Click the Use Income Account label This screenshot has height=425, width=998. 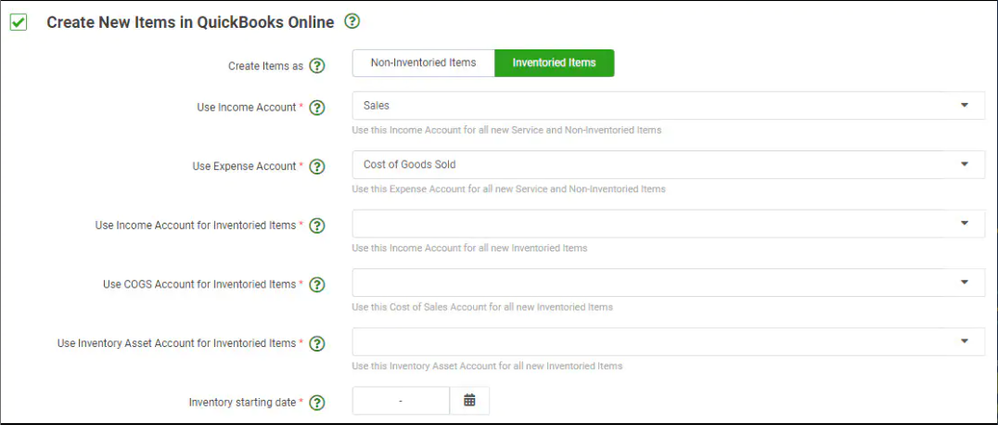tap(244, 107)
